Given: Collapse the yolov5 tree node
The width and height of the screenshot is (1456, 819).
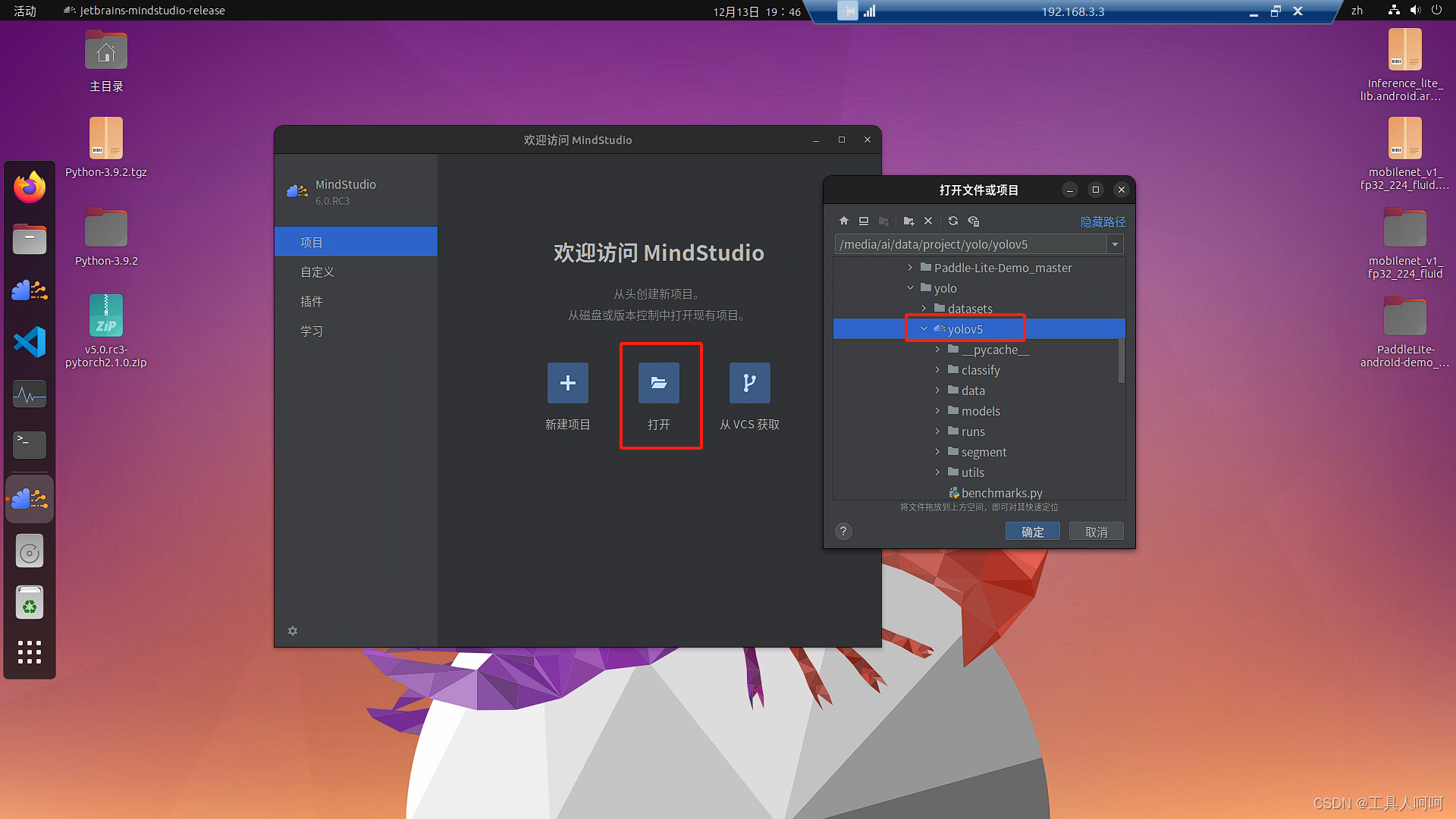Looking at the screenshot, I should [x=924, y=329].
